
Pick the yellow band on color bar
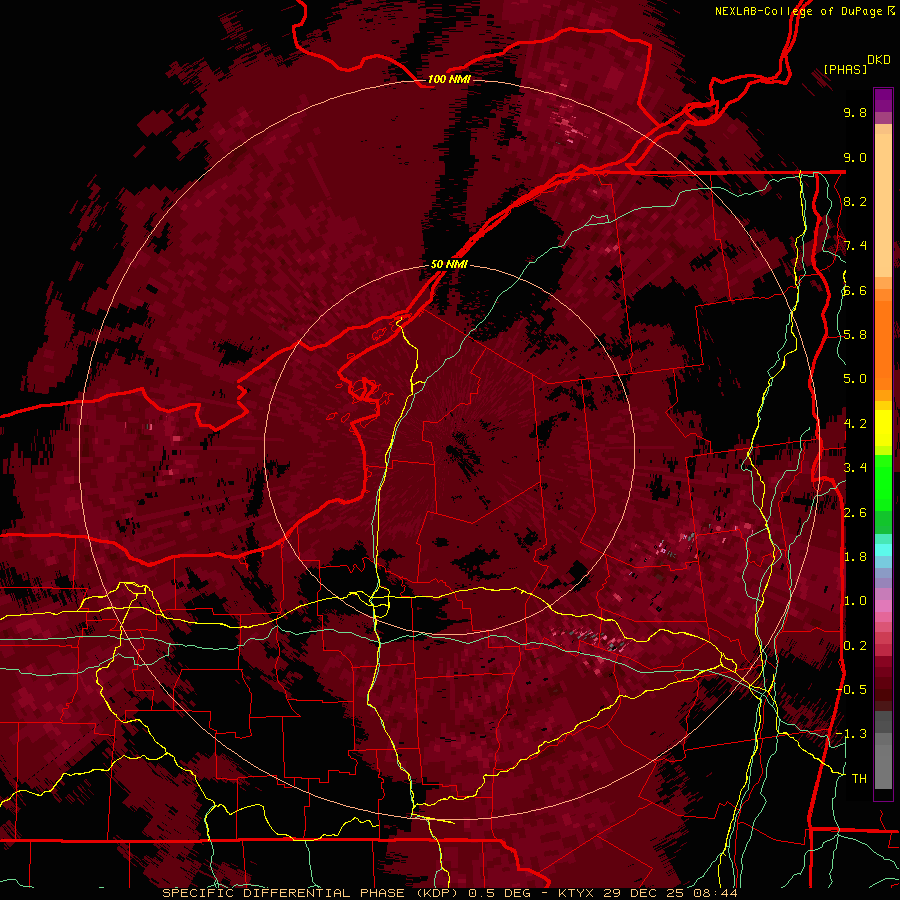click(x=883, y=428)
